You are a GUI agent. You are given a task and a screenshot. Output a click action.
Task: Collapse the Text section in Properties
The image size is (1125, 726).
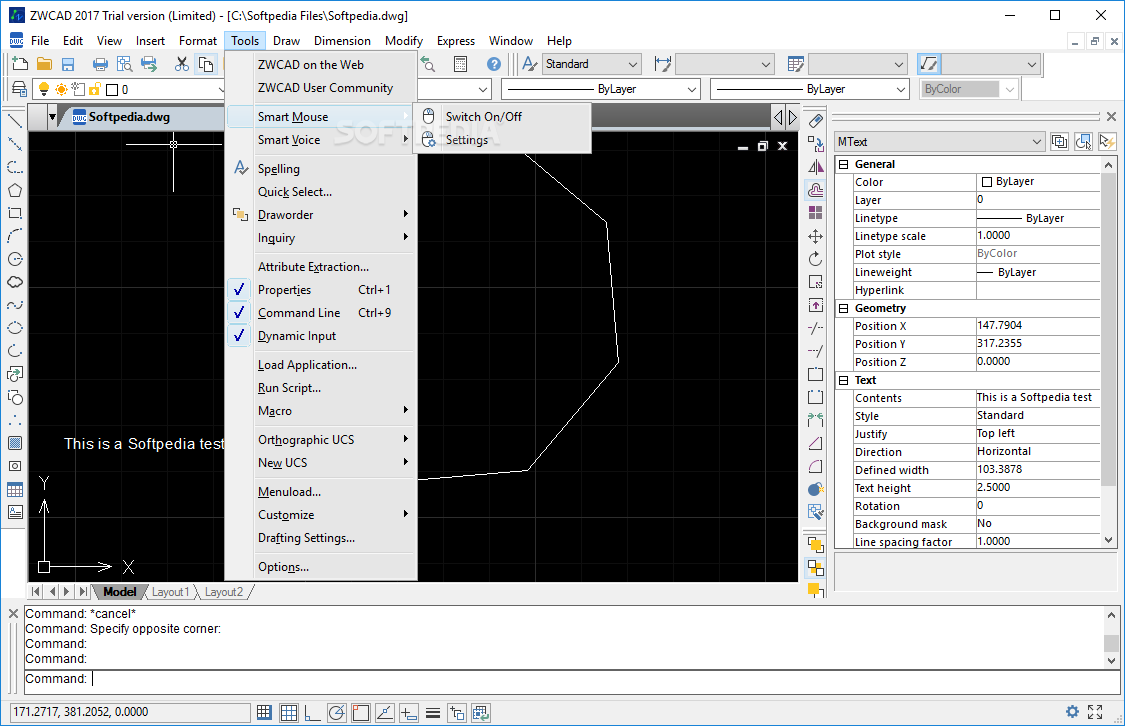point(844,380)
